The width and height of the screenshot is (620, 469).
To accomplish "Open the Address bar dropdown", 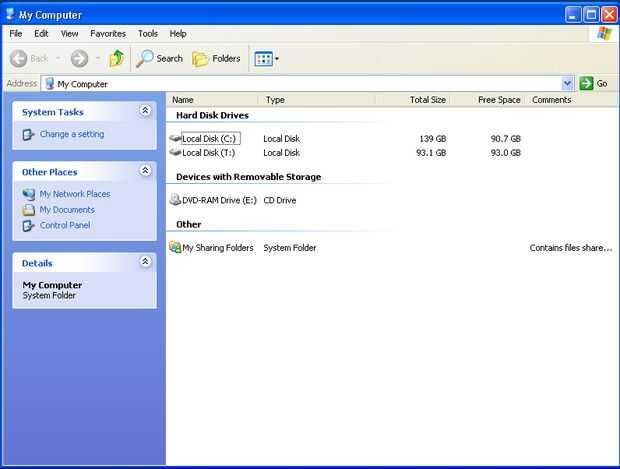I will click(x=567, y=83).
